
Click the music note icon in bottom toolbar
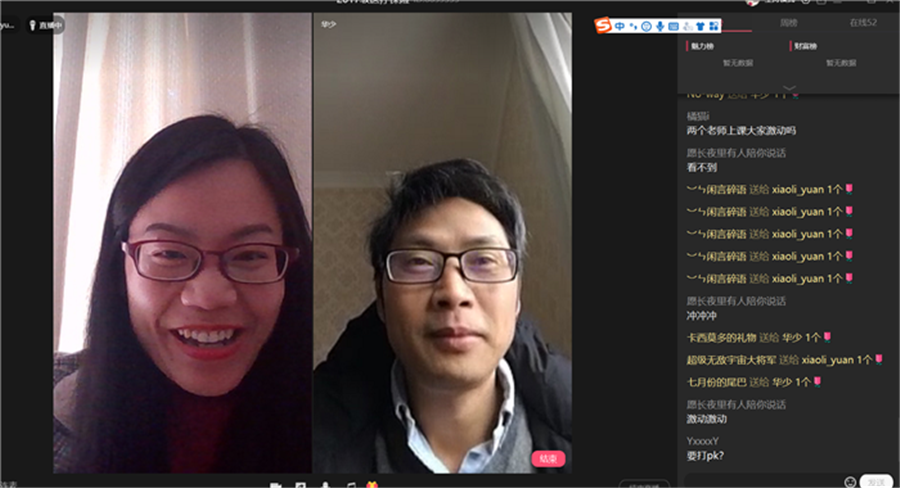point(349,485)
